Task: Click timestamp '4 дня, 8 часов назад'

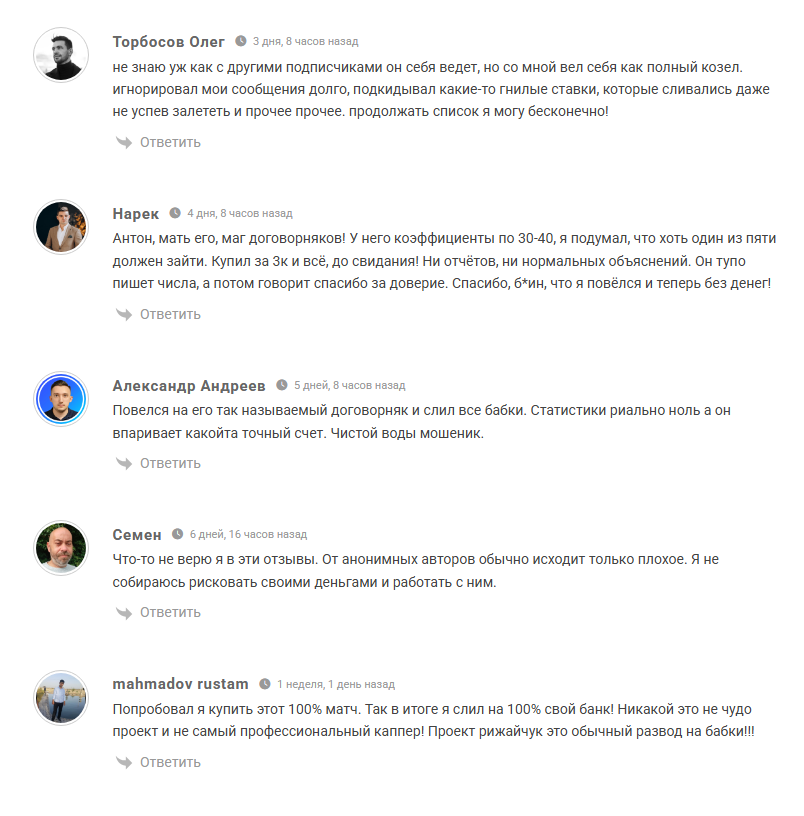Action: (240, 214)
